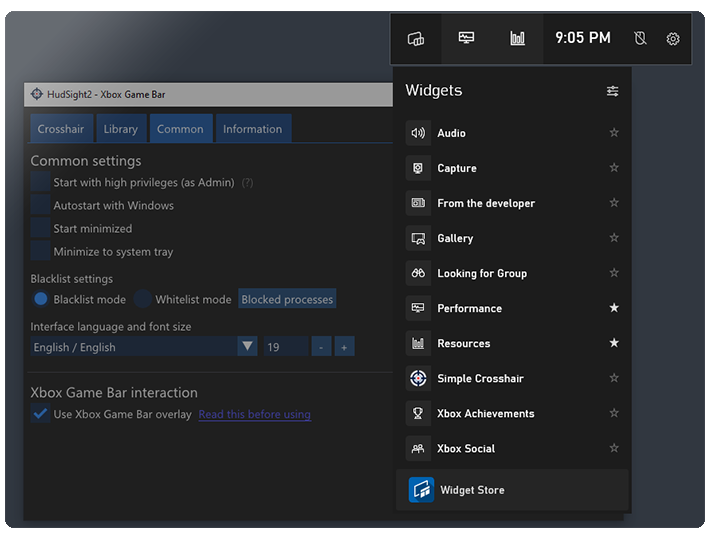Unfavorite the Resources widget star
The image size is (710, 540).
[x=614, y=343]
